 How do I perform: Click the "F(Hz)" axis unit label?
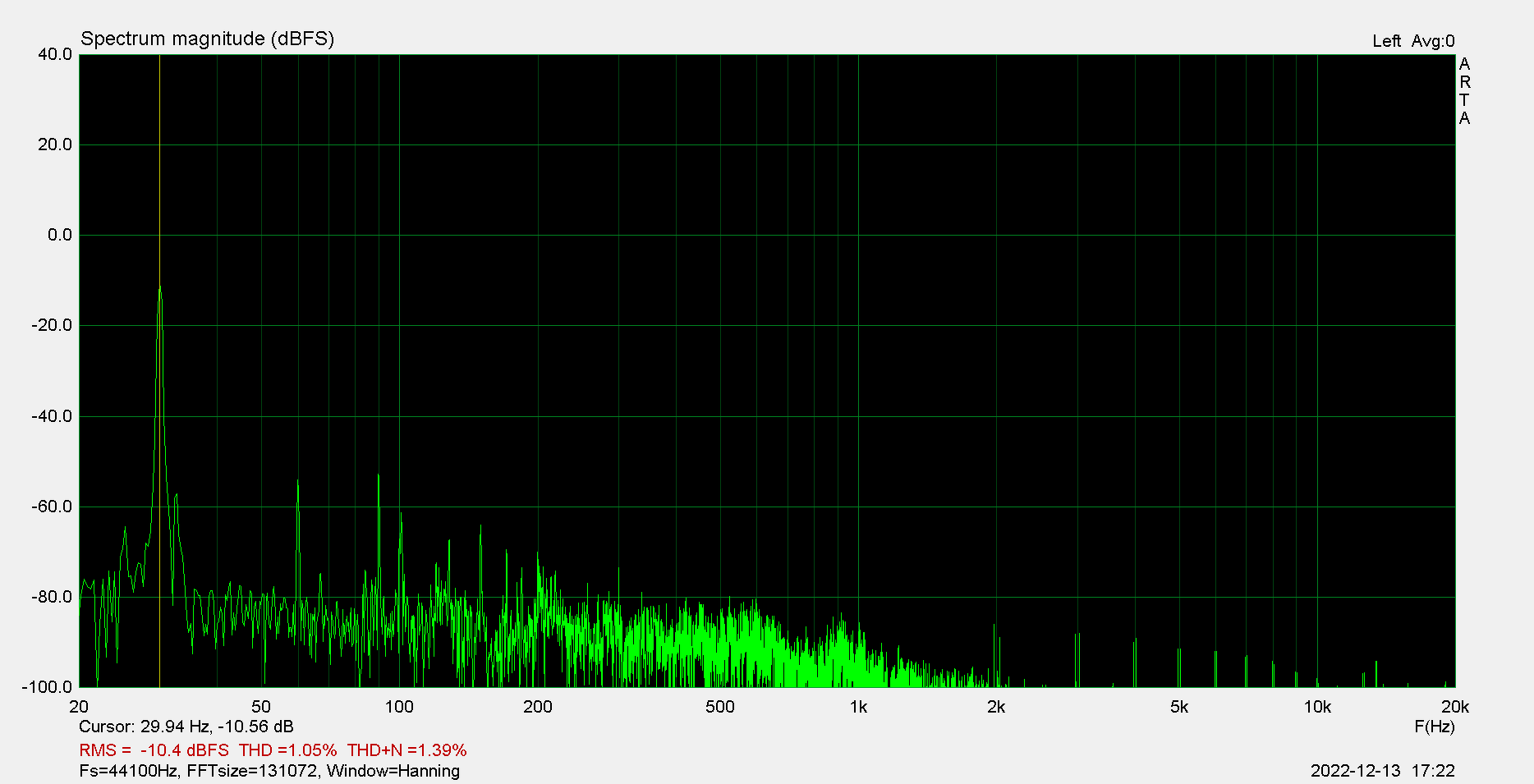[x=1435, y=727]
